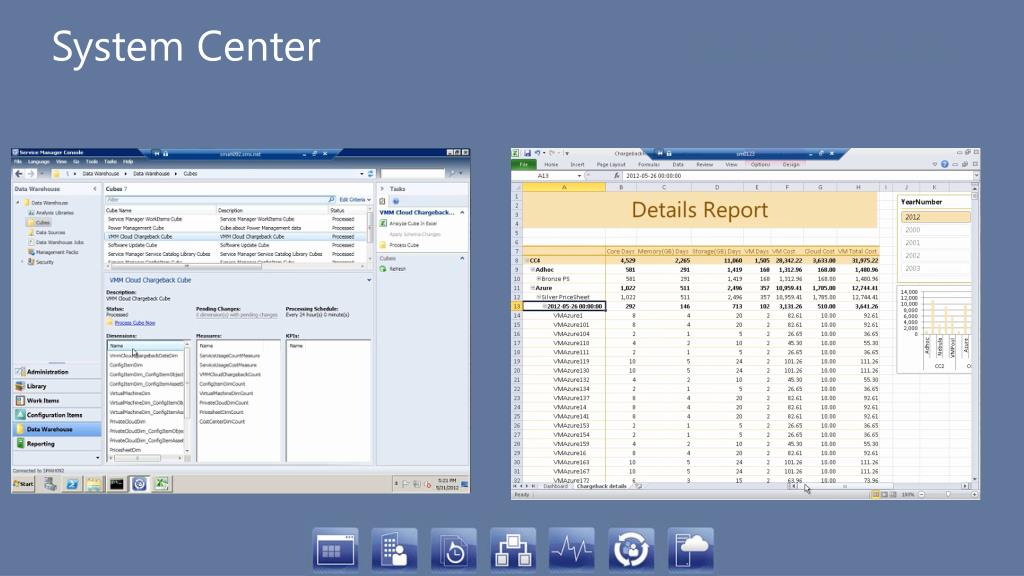Click the PowerShell taskbar icon
This screenshot has width=1024, height=576.
[x=72, y=484]
